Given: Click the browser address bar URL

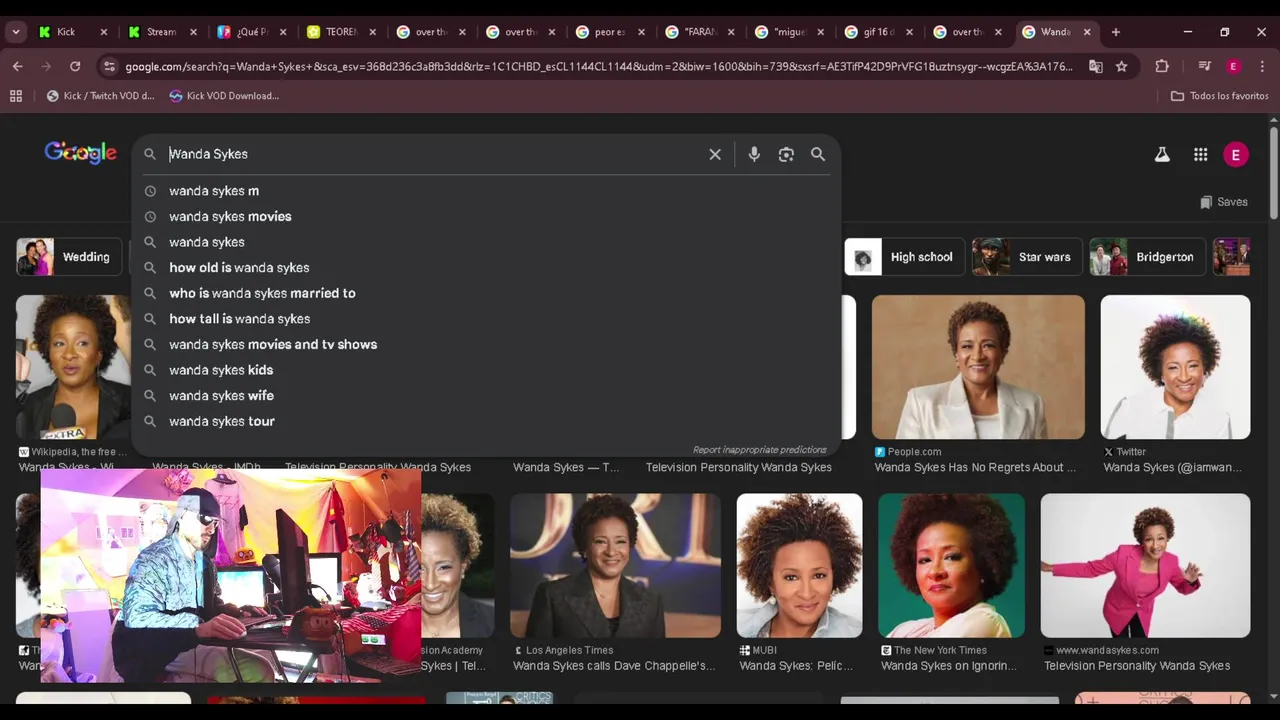Looking at the screenshot, I should pyautogui.click(x=599, y=66).
